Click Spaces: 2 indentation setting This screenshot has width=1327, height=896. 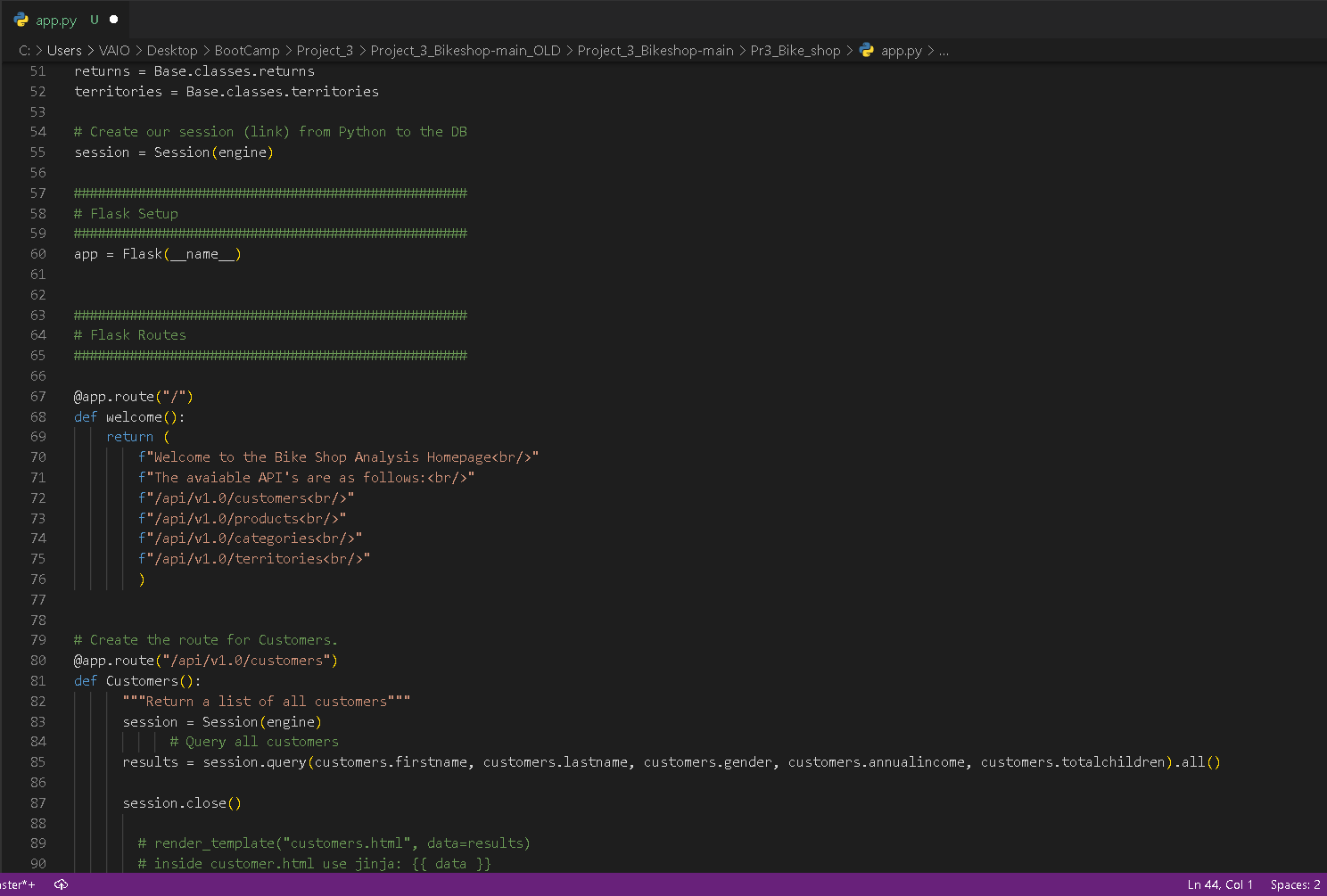click(x=1295, y=884)
